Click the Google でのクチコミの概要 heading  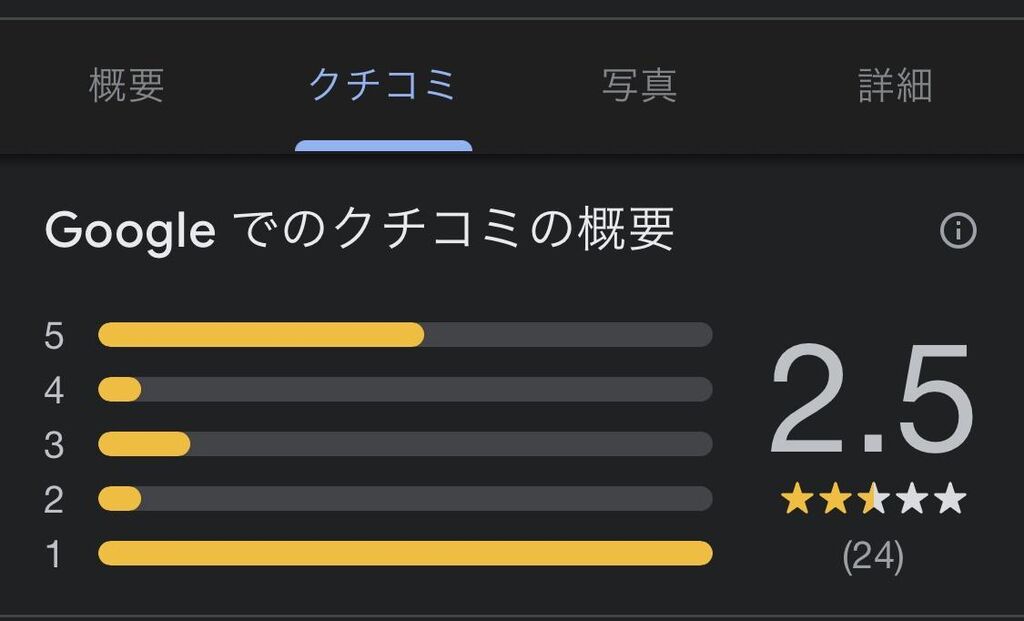pyautogui.click(x=360, y=231)
